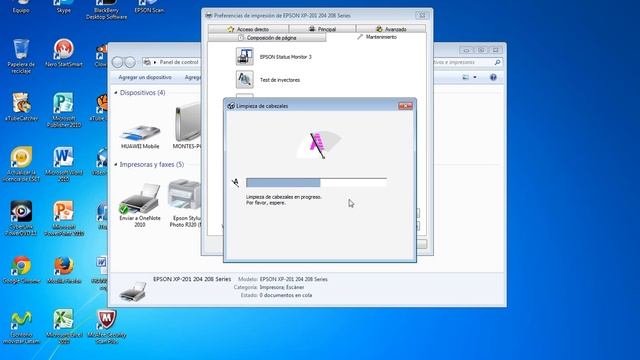Image resolution: width=640 pixels, height=360 pixels.
Task: Open the McAfee Security Scan Plus shortcut
Action: click(107, 327)
